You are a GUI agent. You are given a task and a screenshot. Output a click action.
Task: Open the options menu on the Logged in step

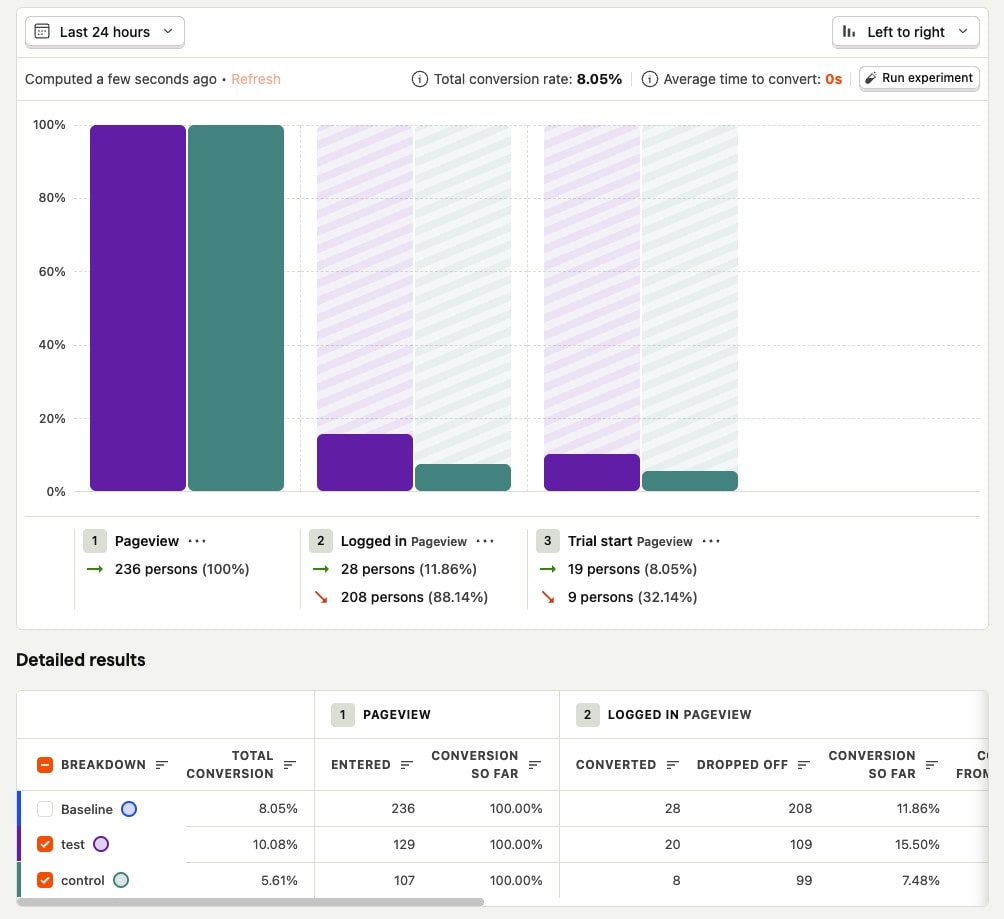486,540
